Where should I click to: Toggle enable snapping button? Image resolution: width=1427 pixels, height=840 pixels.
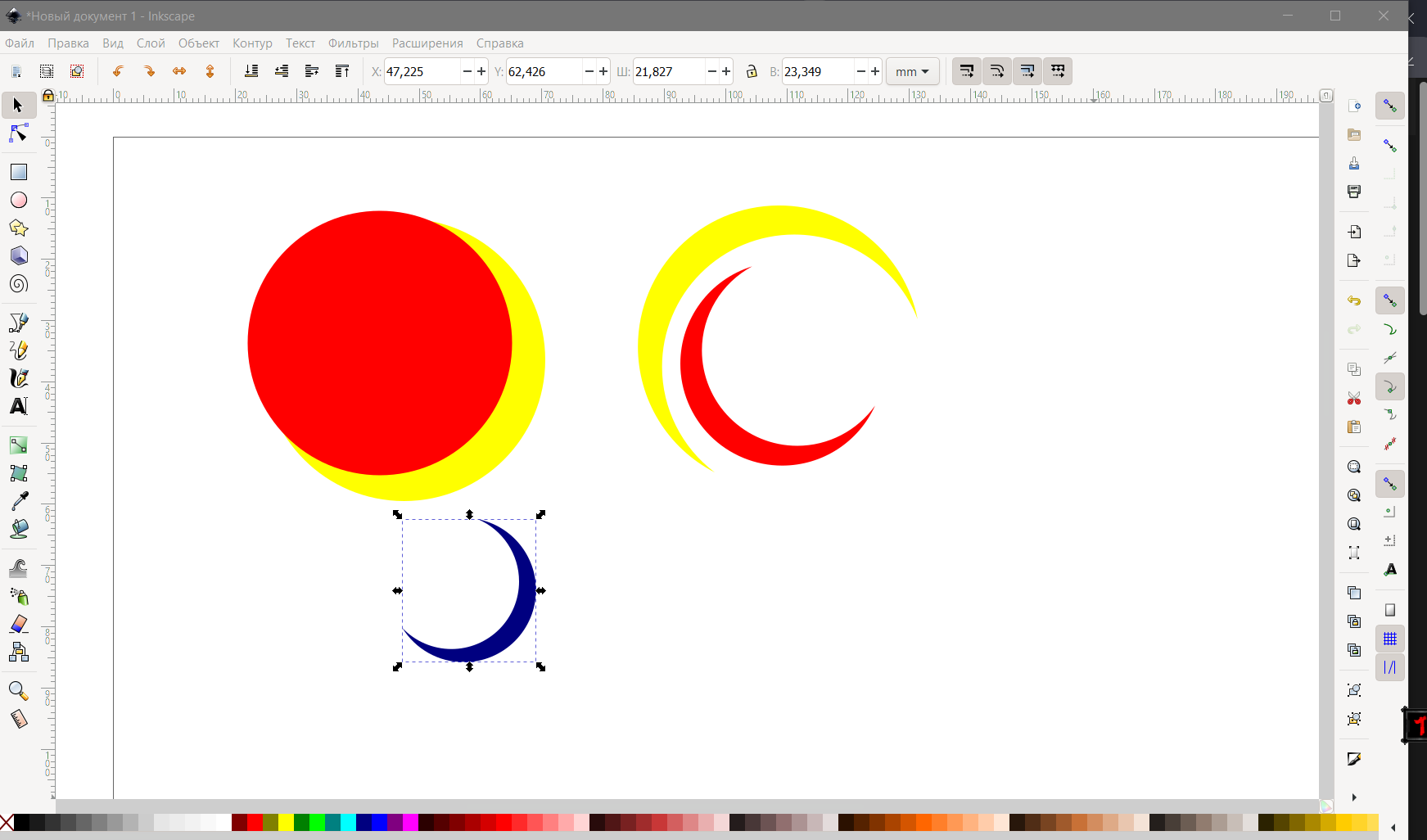[x=1390, y=106]
